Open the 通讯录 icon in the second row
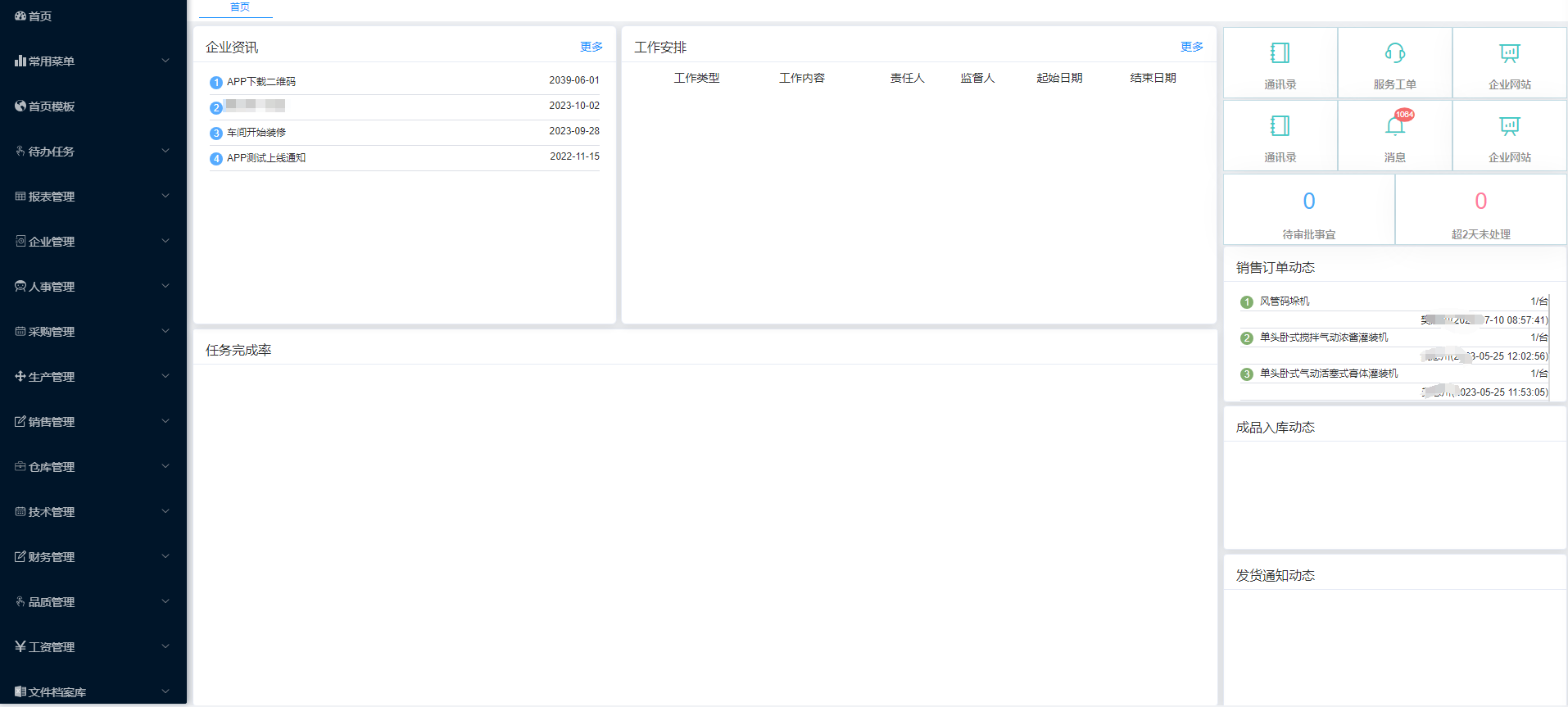Image resolution: width=1568 pixels, height=707 pixels. 1280,126
